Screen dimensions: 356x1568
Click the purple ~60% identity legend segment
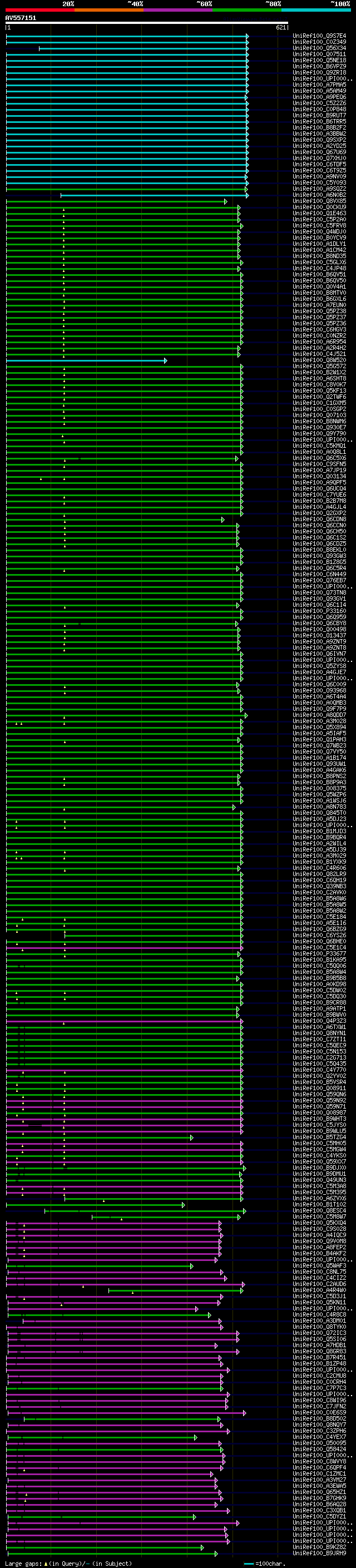177,10
